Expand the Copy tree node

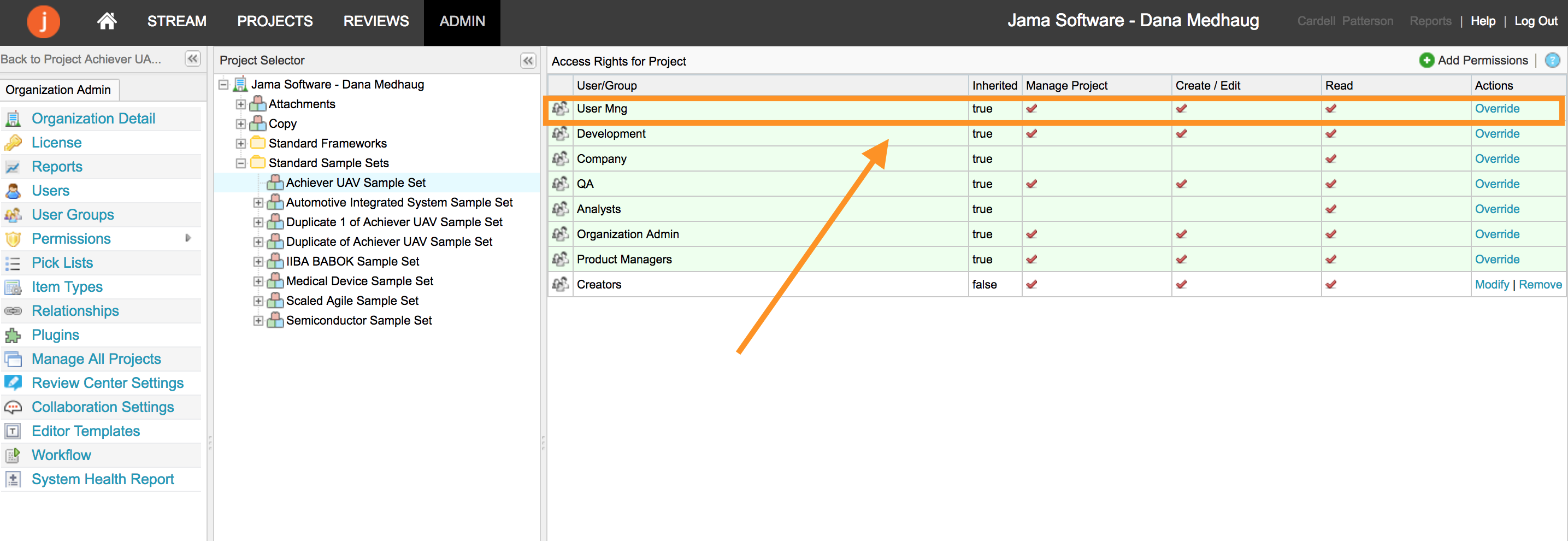click(241, 124)
